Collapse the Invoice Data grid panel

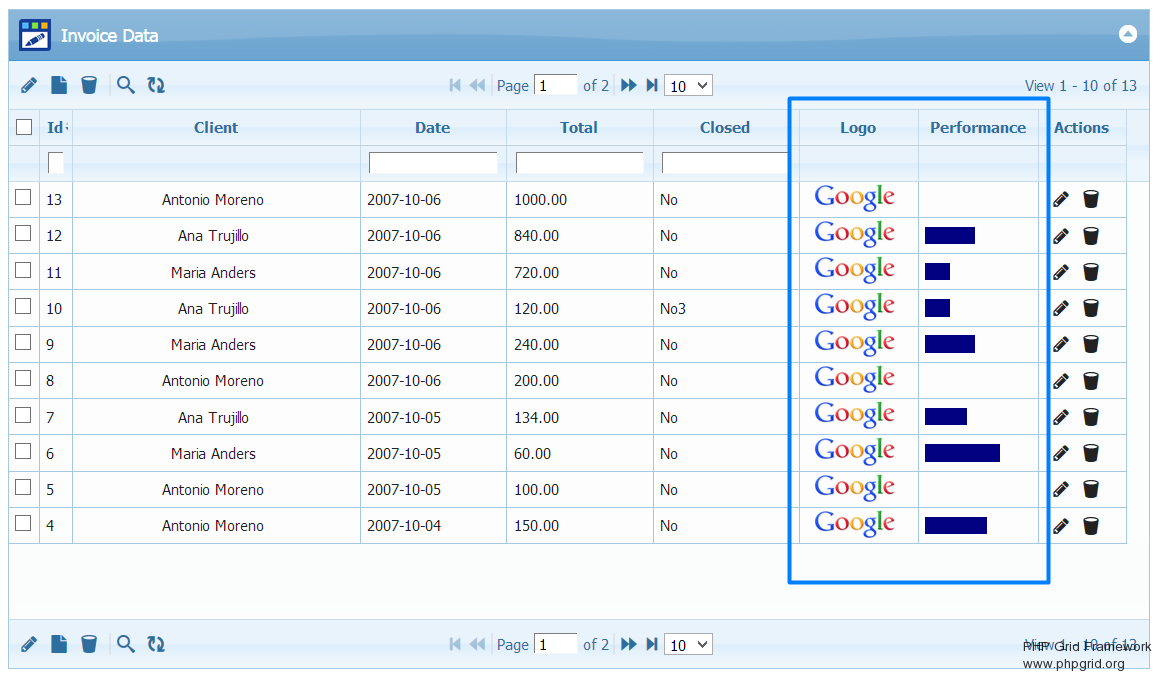click(x=1127, y=34)
